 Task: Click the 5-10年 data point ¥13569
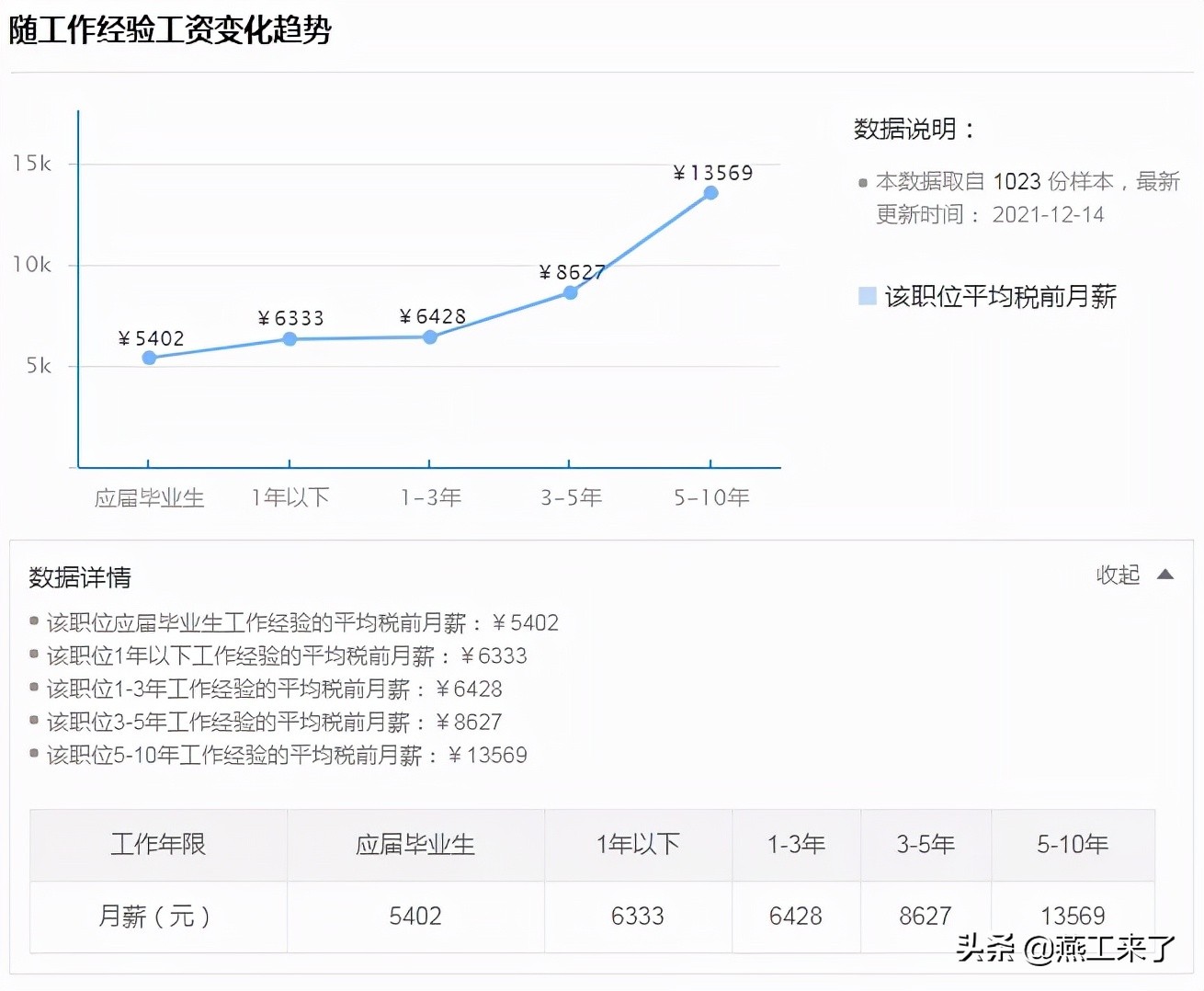tap(710, 193)
